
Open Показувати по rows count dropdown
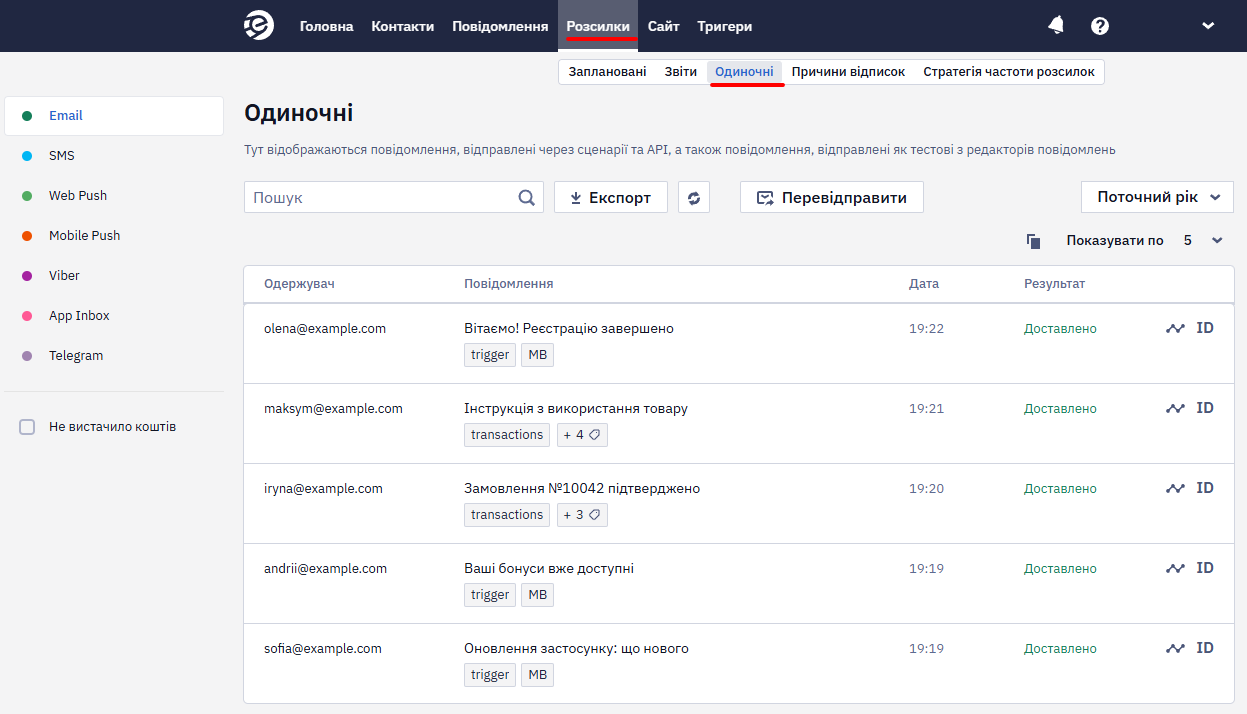coord(1202,241)
